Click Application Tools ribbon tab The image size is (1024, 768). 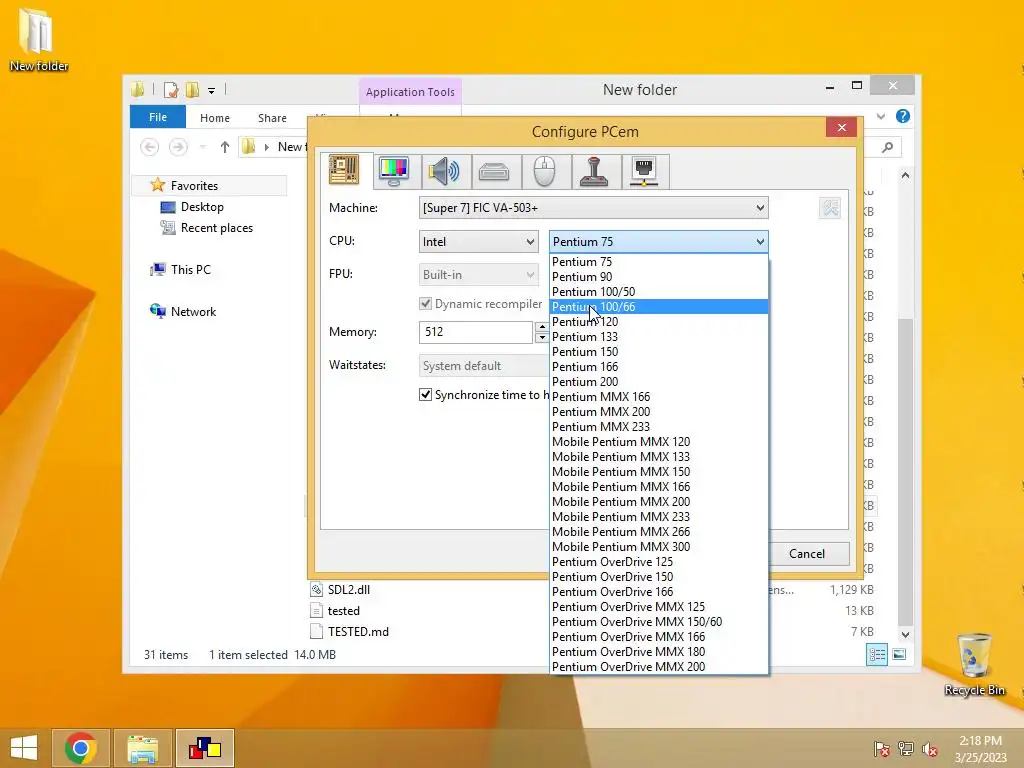pos(410,92)
